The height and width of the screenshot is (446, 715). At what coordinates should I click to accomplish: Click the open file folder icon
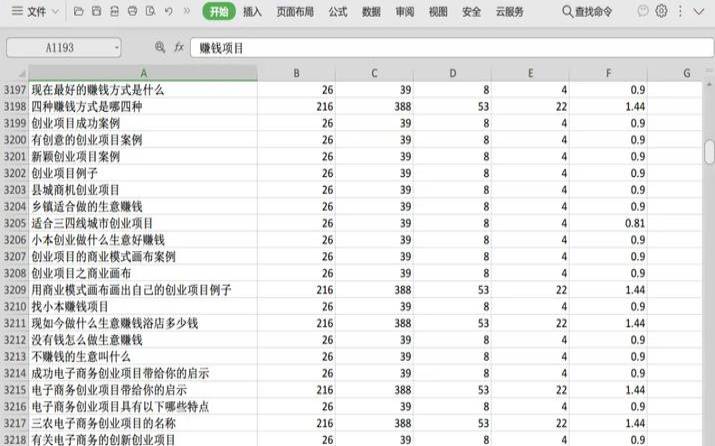tap(77, 12)
